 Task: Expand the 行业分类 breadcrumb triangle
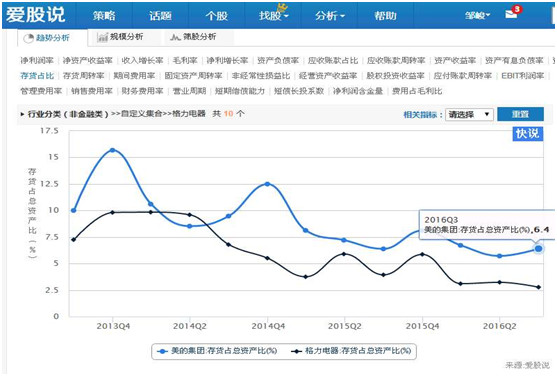click(x=22, y=114)
